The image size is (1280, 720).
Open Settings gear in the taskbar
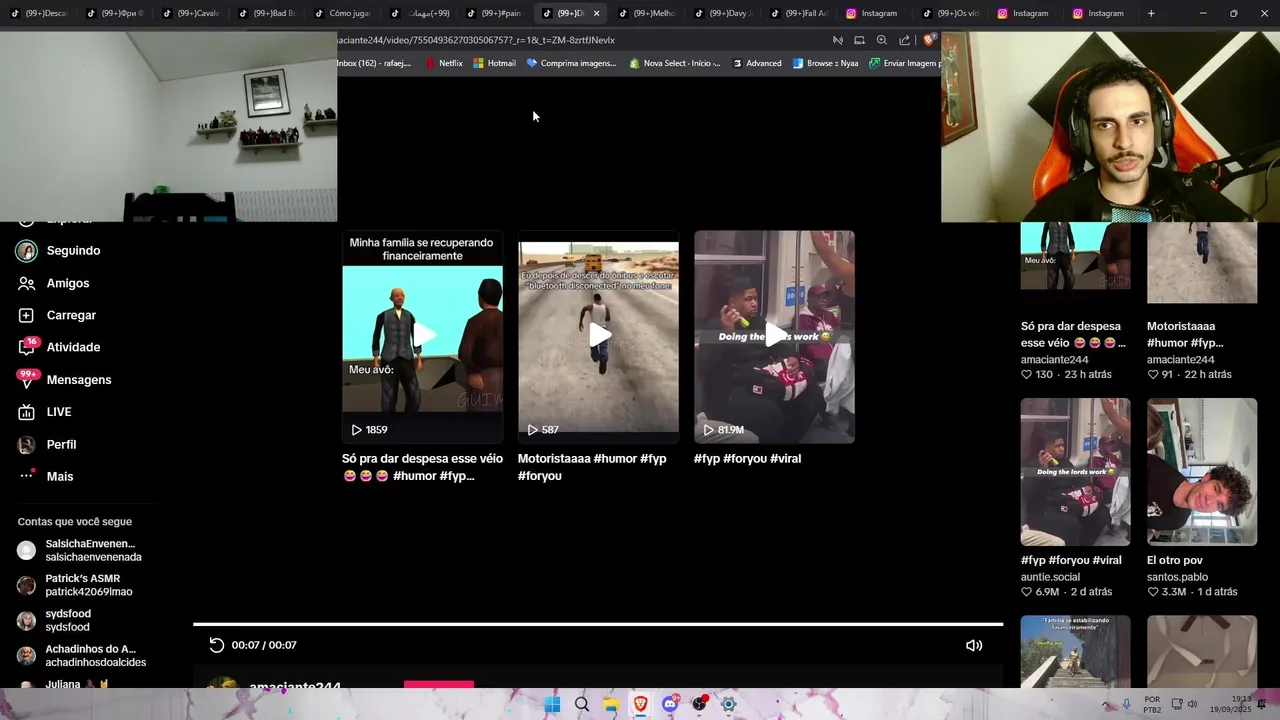[x=729, y=704]
